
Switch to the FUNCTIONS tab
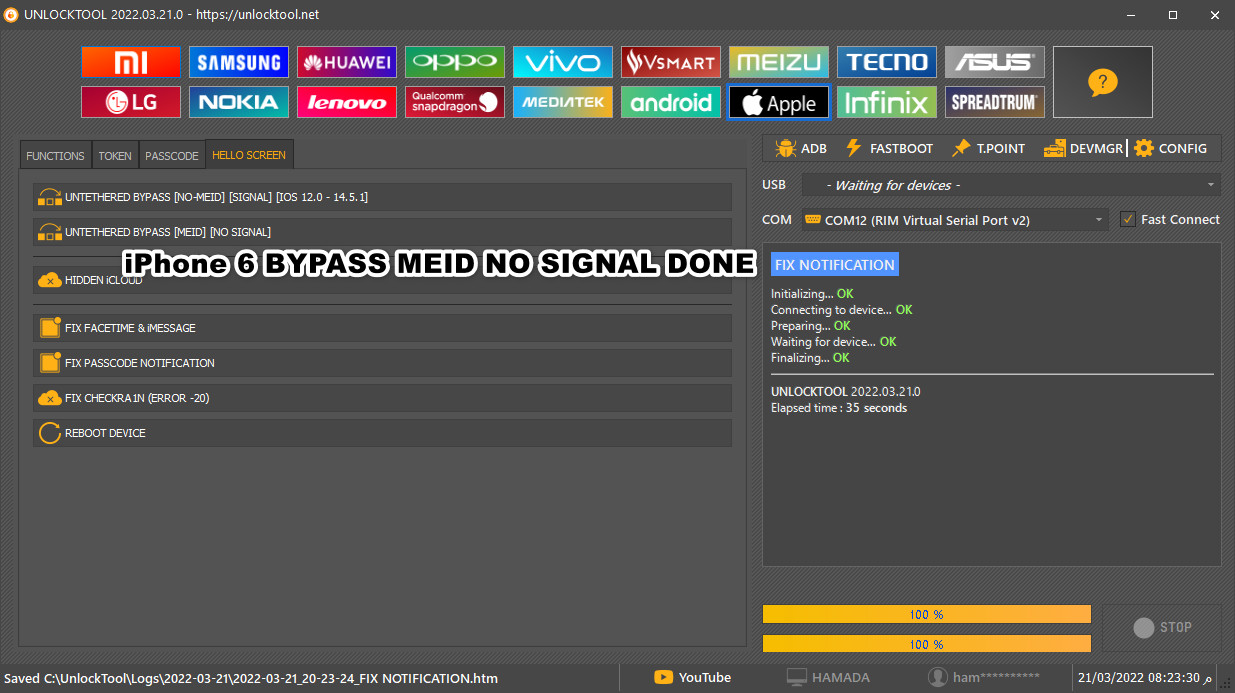55,156
